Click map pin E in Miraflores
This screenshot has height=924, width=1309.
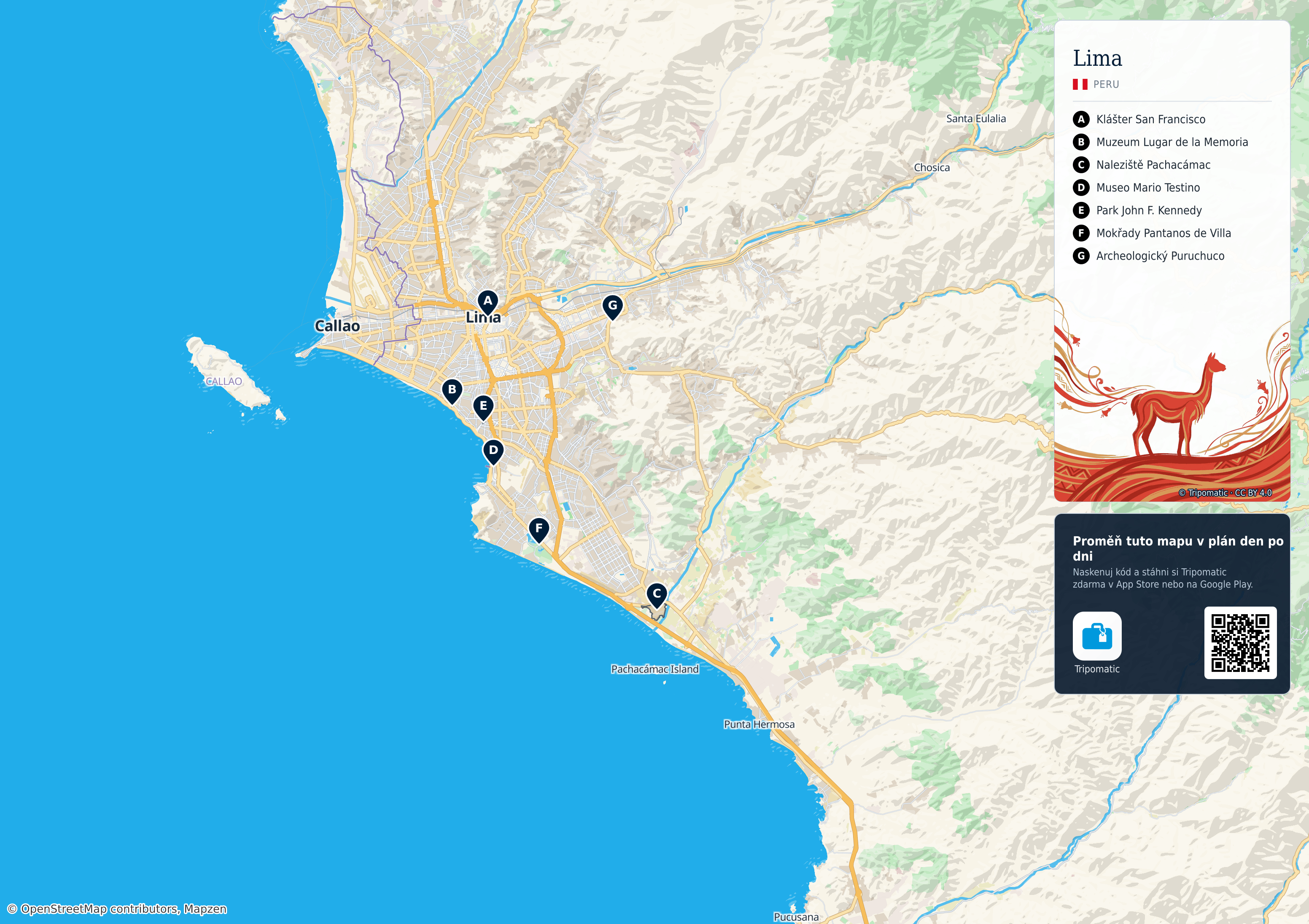click(x=483, y=408)
